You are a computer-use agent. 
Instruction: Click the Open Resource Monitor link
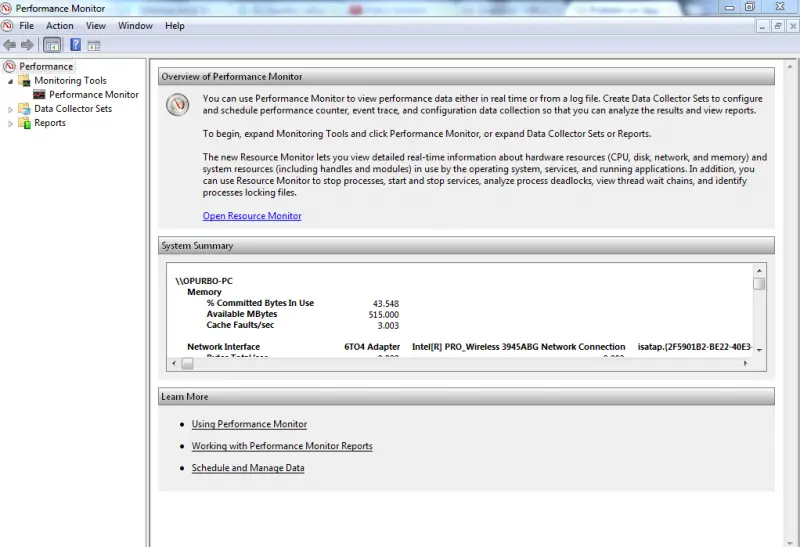tap(252, 216)
